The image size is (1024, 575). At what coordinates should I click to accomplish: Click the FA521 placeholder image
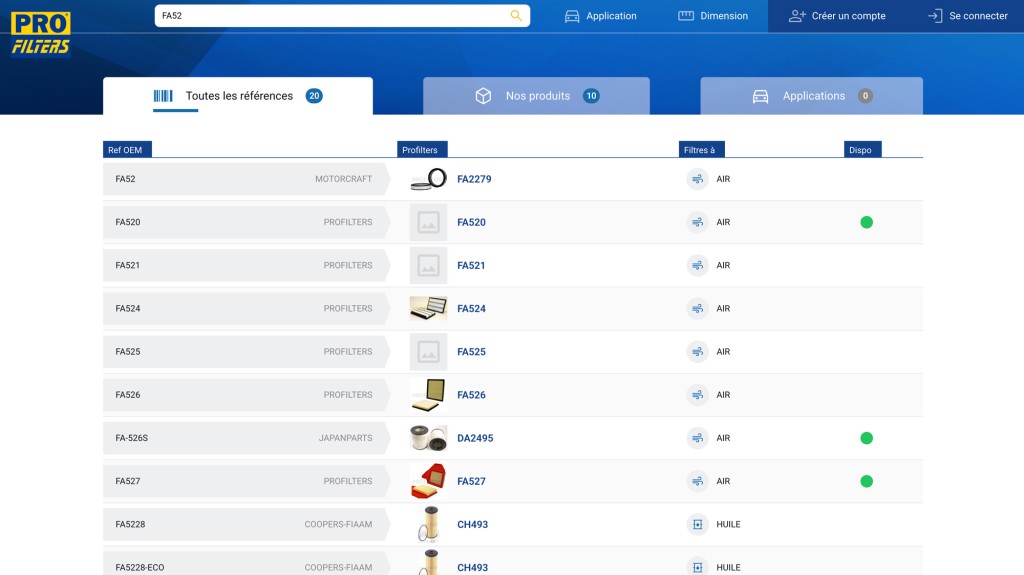[x=428, y=265]
